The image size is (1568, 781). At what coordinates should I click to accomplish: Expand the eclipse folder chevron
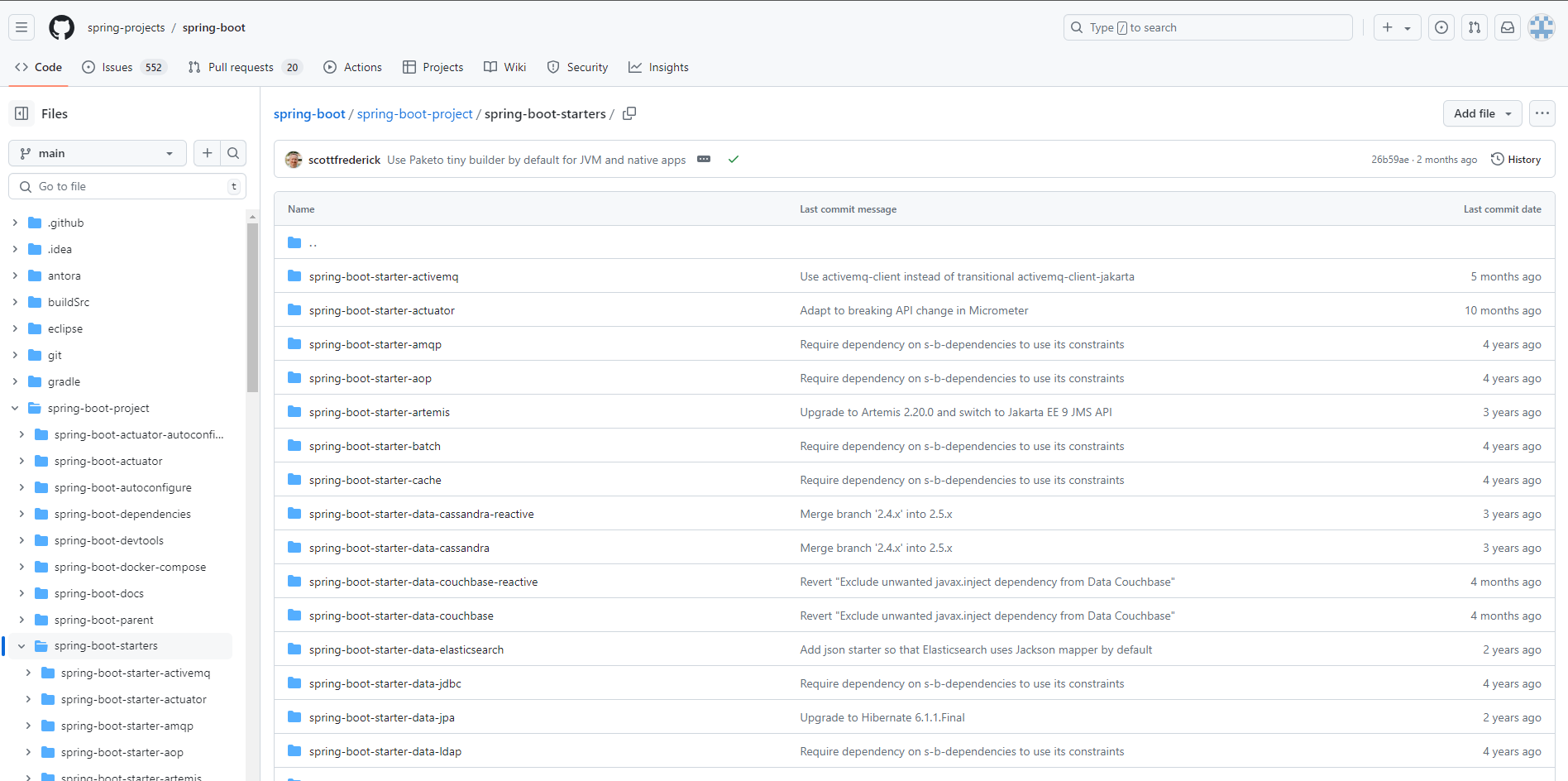click(x=15, y=328)
